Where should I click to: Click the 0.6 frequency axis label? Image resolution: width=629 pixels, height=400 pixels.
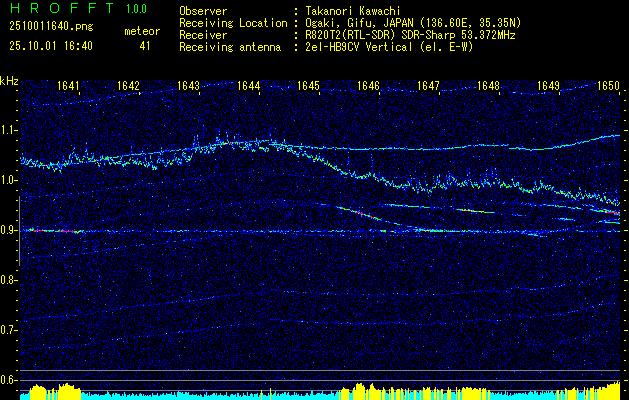tap(9, 380)
